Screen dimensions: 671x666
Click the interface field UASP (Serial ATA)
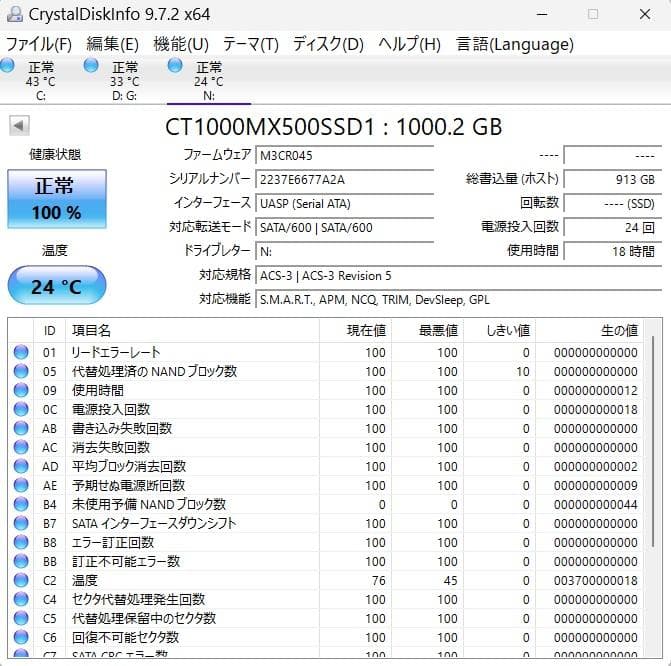[344, 203]
